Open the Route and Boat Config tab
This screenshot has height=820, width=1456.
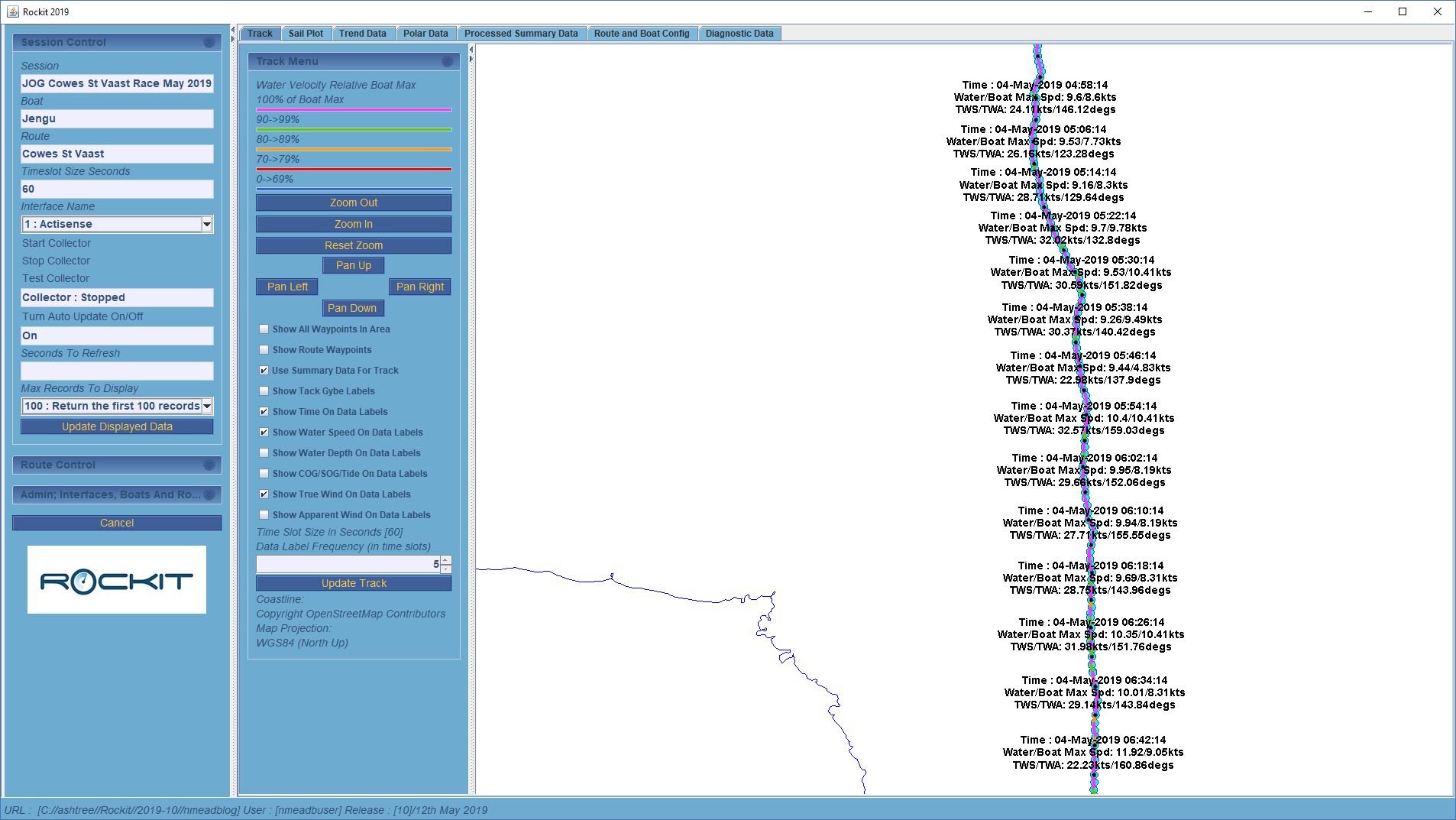click(x=641, y=34)
